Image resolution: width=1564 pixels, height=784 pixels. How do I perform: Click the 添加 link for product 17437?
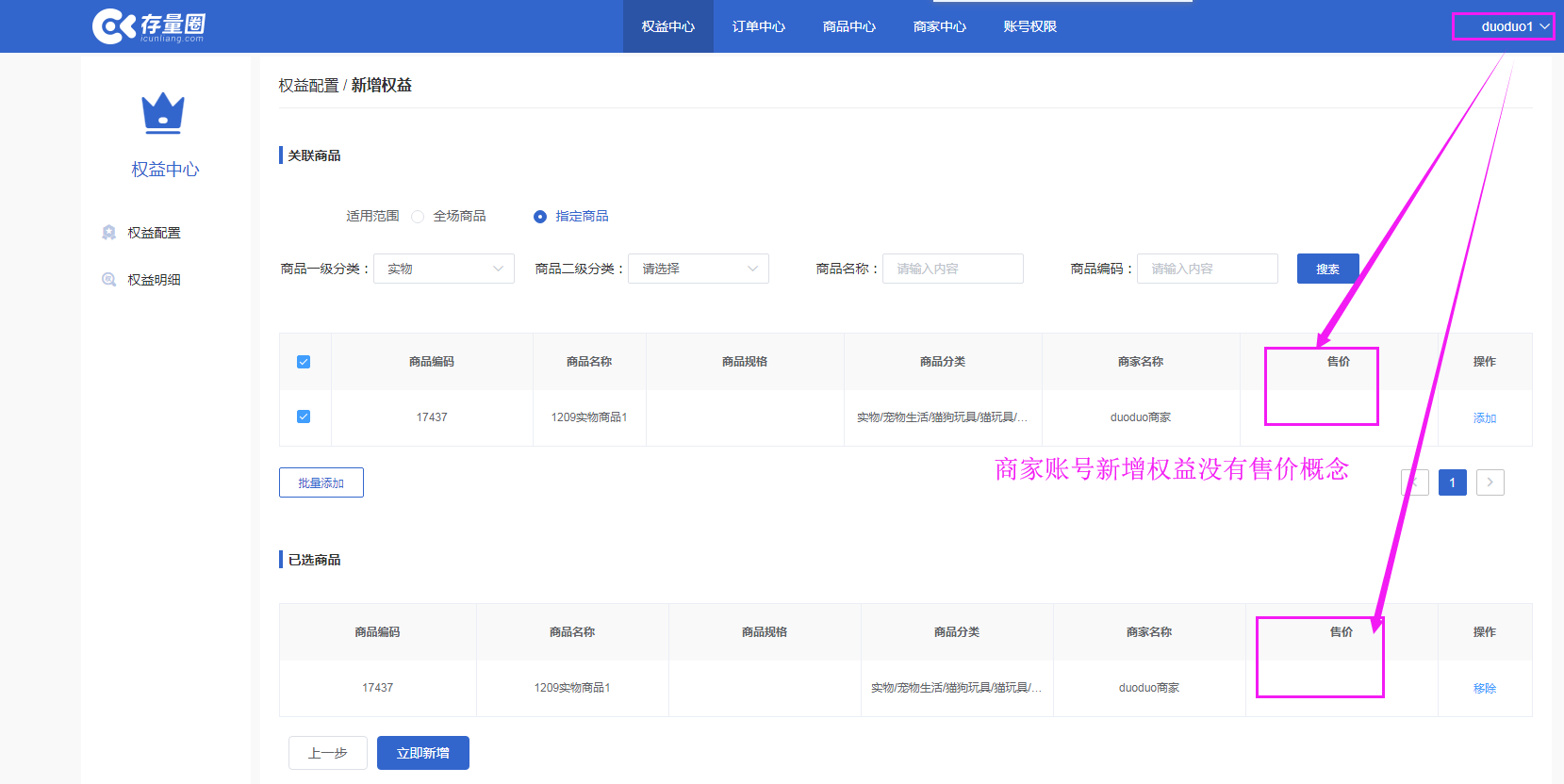click(x=1485, y=417)
